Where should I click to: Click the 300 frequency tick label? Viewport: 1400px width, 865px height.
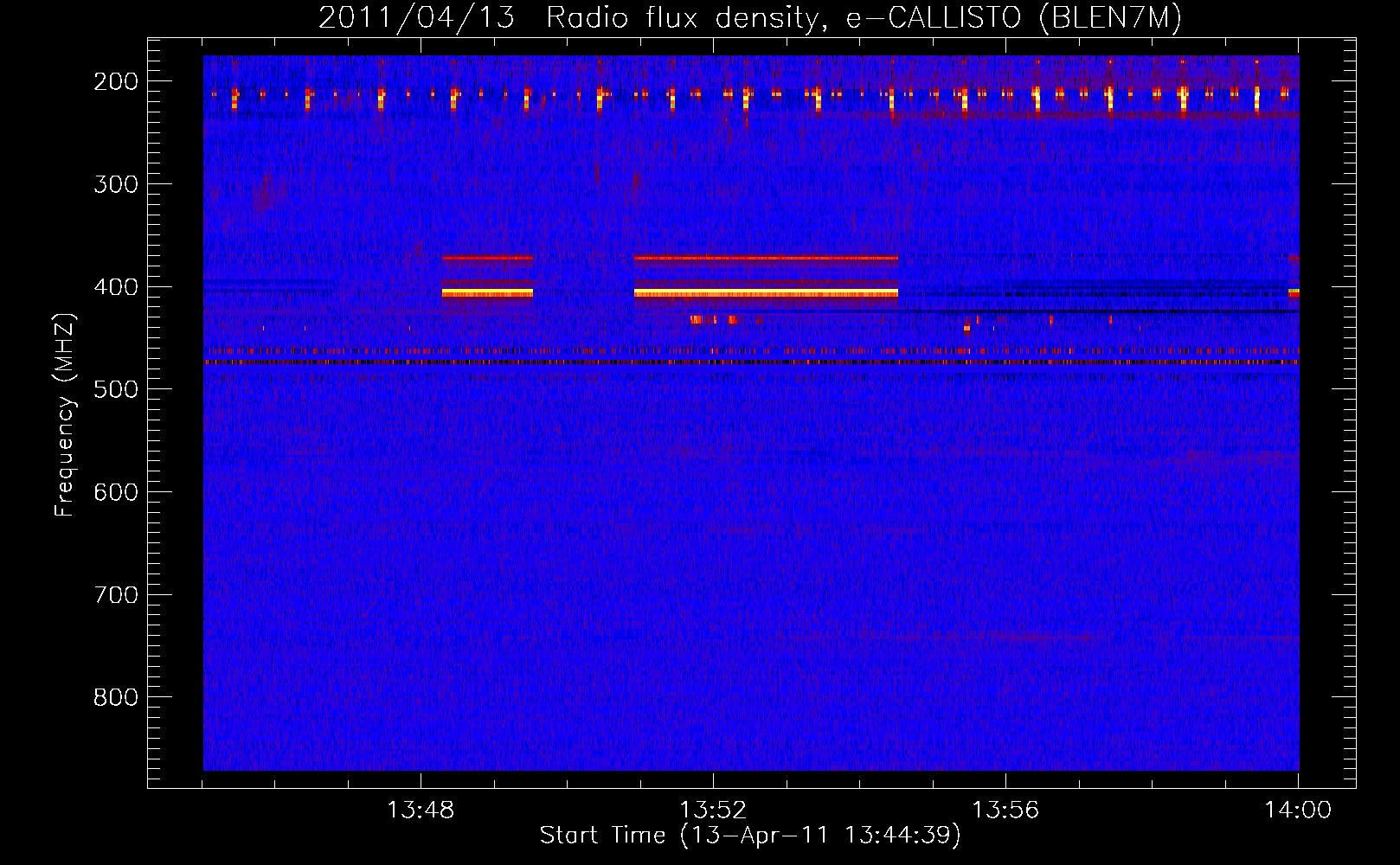[x=116, y=184]
